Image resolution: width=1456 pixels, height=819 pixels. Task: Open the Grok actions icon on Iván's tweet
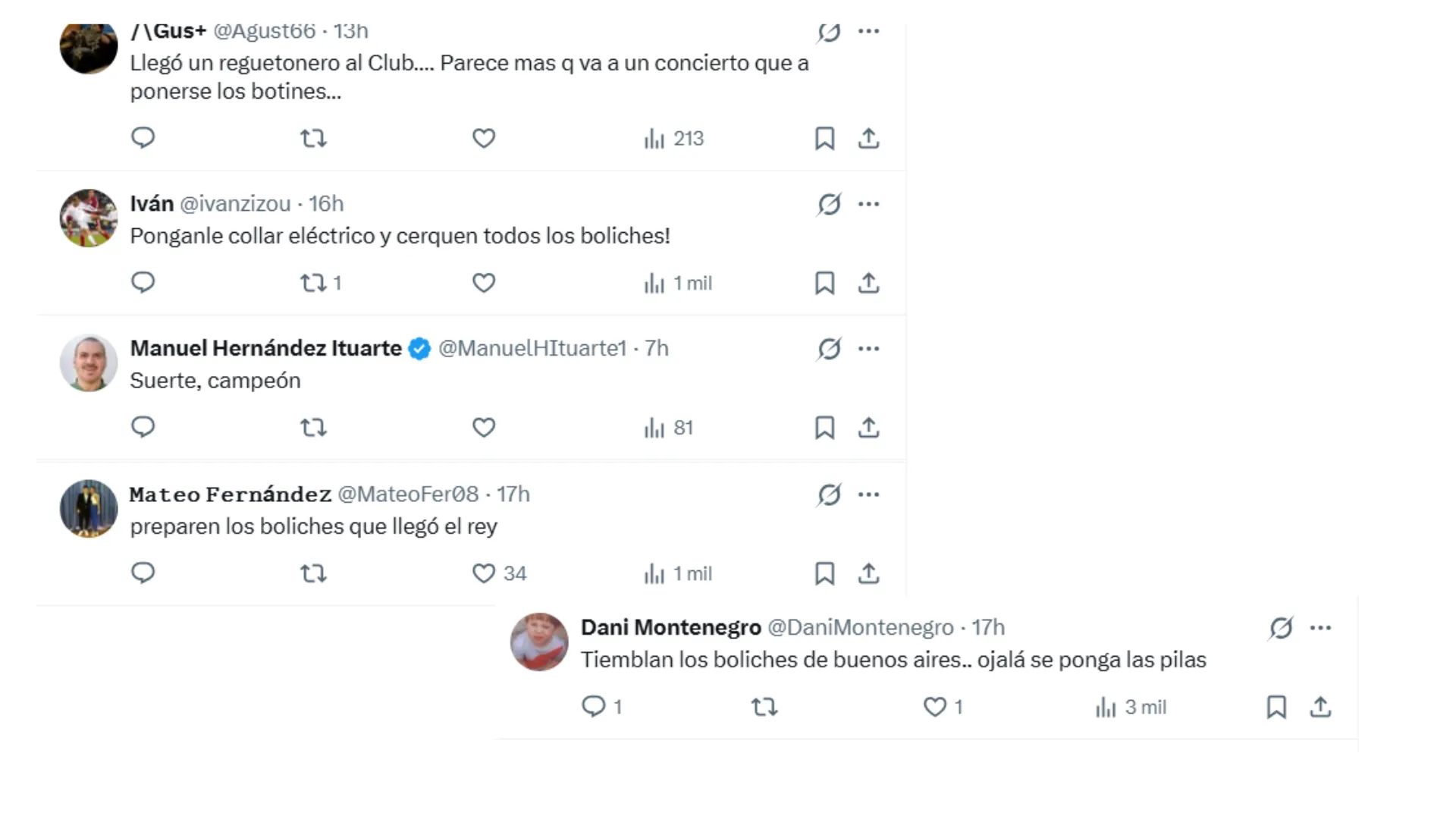(828, 204)
